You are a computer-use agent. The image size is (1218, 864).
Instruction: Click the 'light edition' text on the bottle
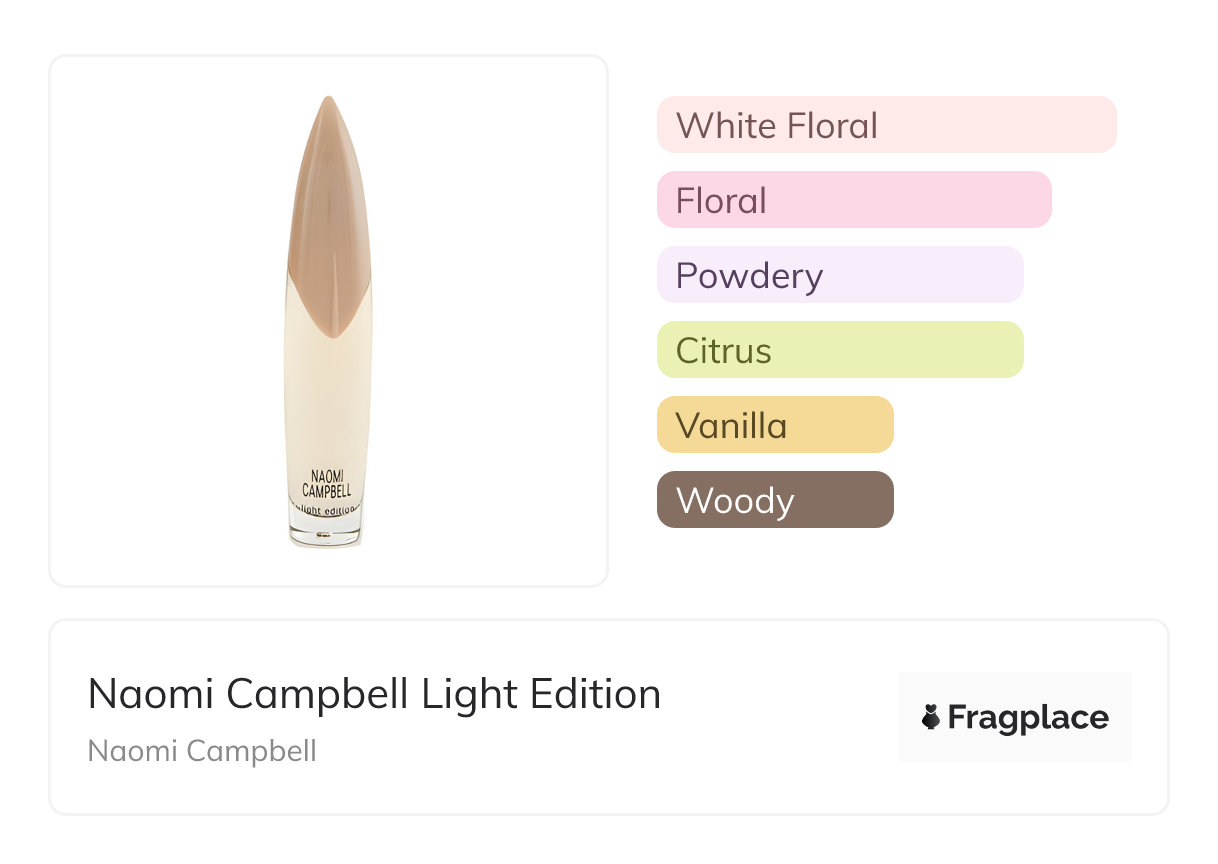click(x=328, y=509)
